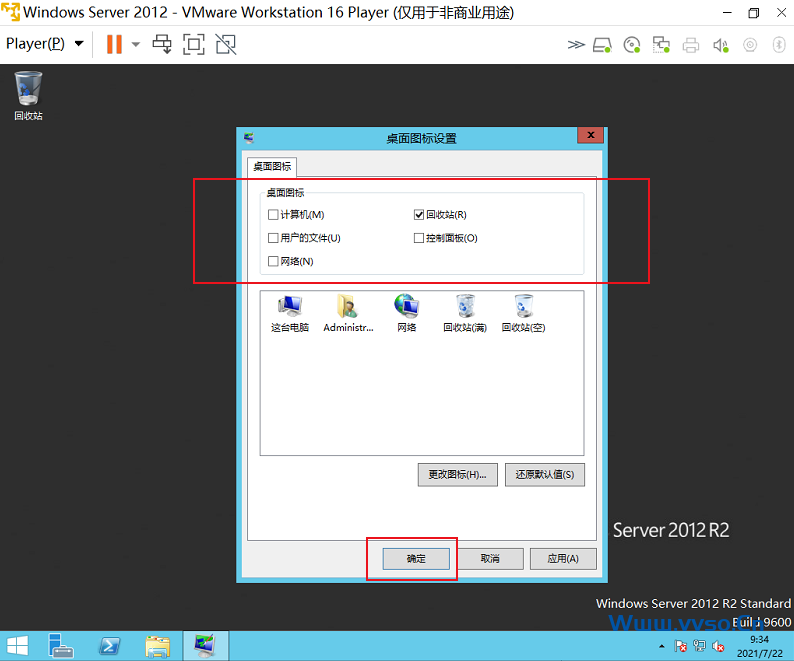Click the Send Ctrl+Alt+Del icon
The height and width of the screenshot is (661, 794).
pyautogui.click(x=161, y=44)
